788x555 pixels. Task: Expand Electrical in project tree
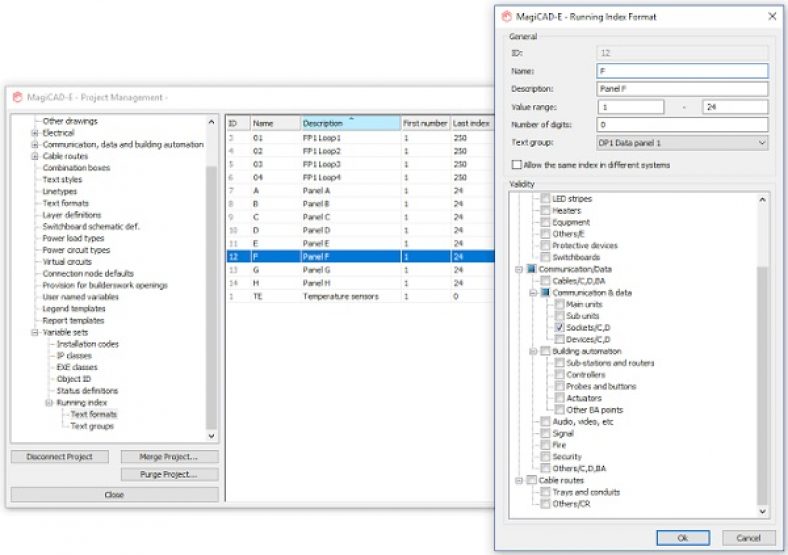coord(35,133)
